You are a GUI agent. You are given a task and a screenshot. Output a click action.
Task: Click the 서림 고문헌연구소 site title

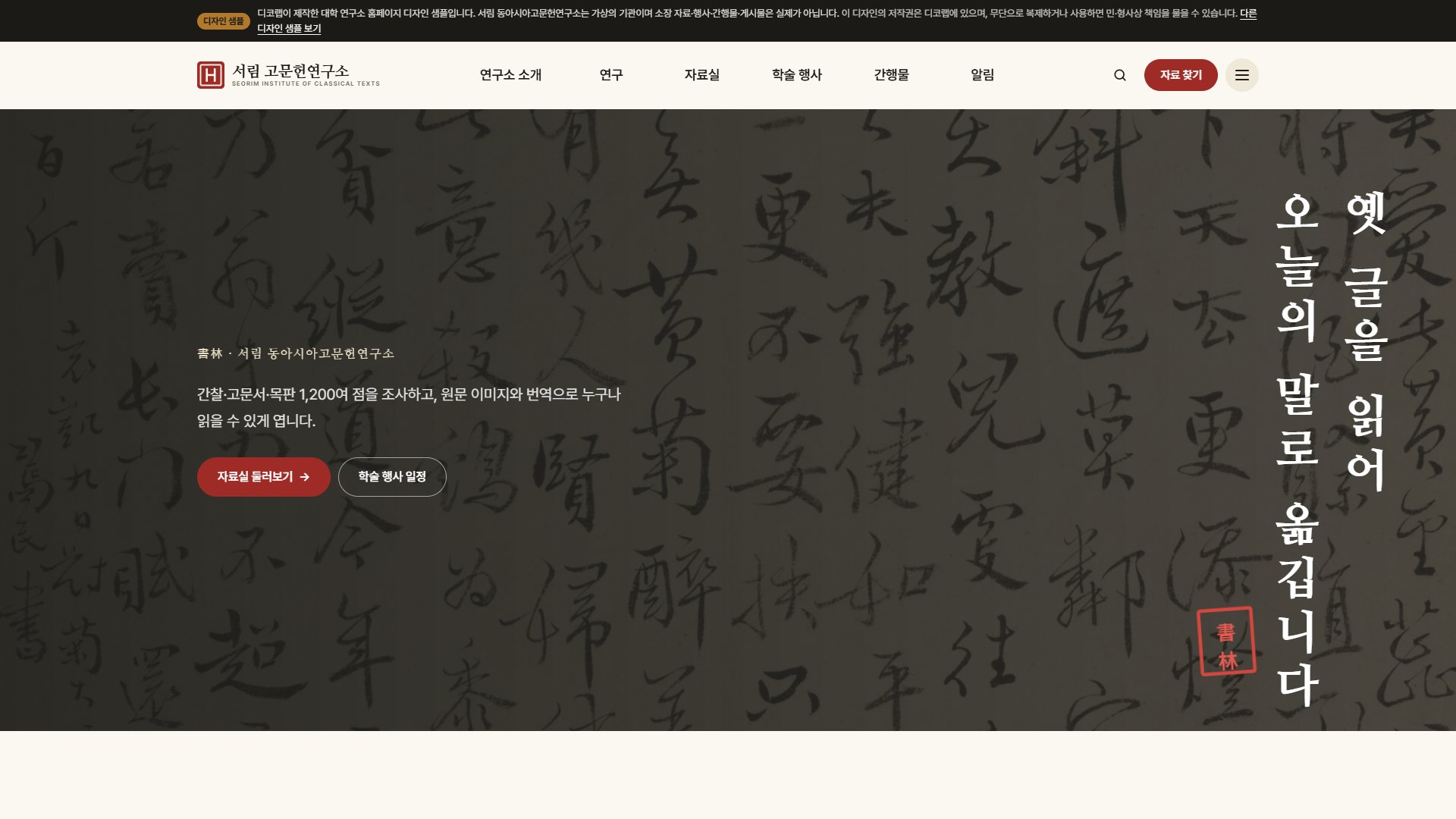pyautogui.click(x=290, y=71)
